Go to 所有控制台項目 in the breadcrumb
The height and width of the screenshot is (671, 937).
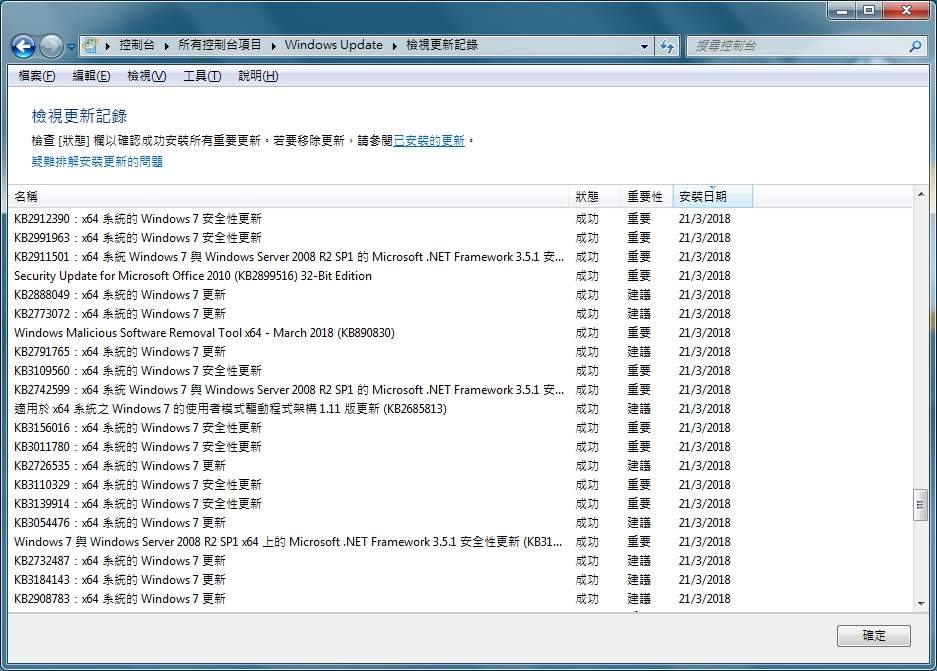[219, 45]
